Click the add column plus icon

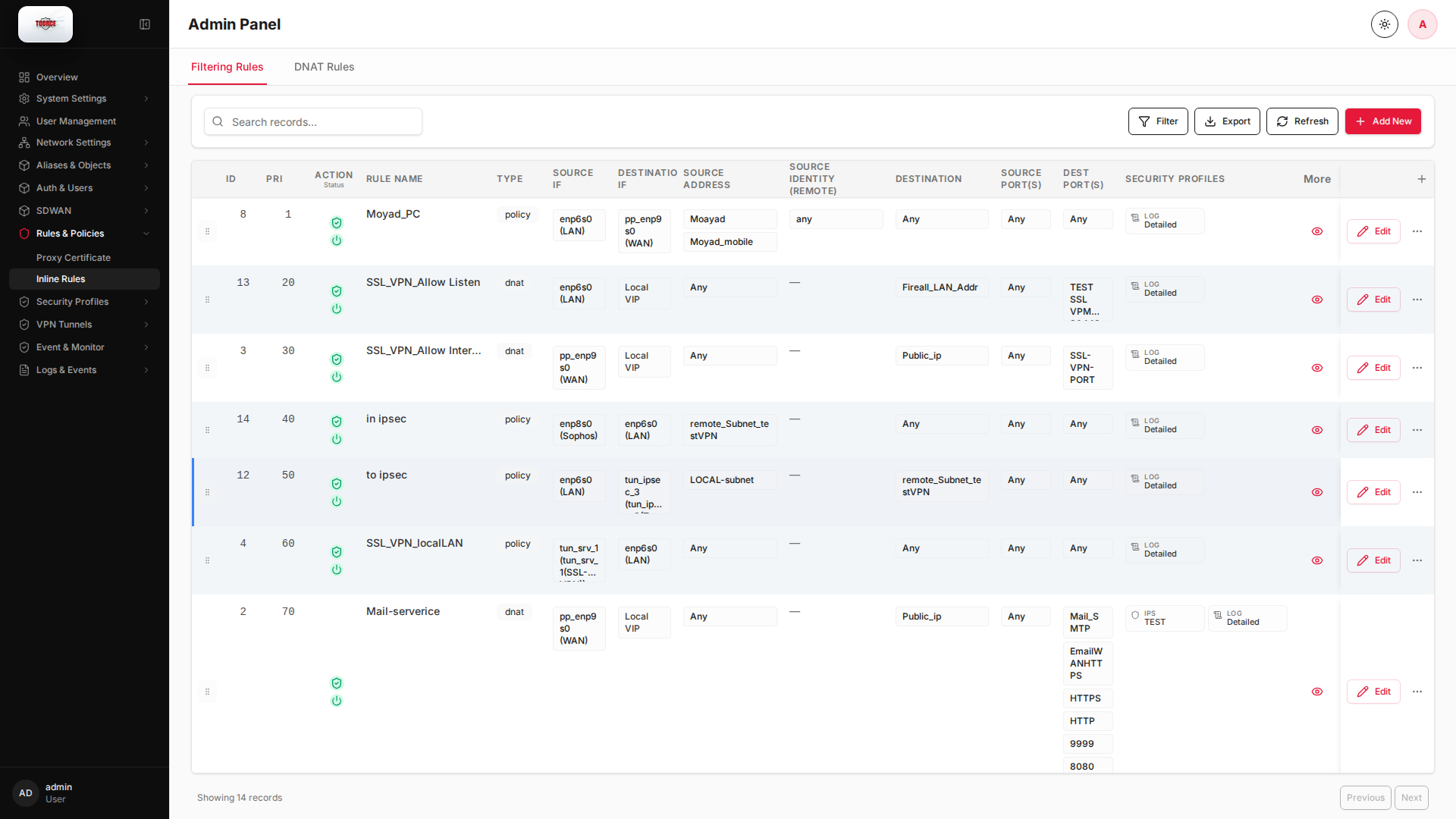pyautogui.click(x=1422, y=179)
